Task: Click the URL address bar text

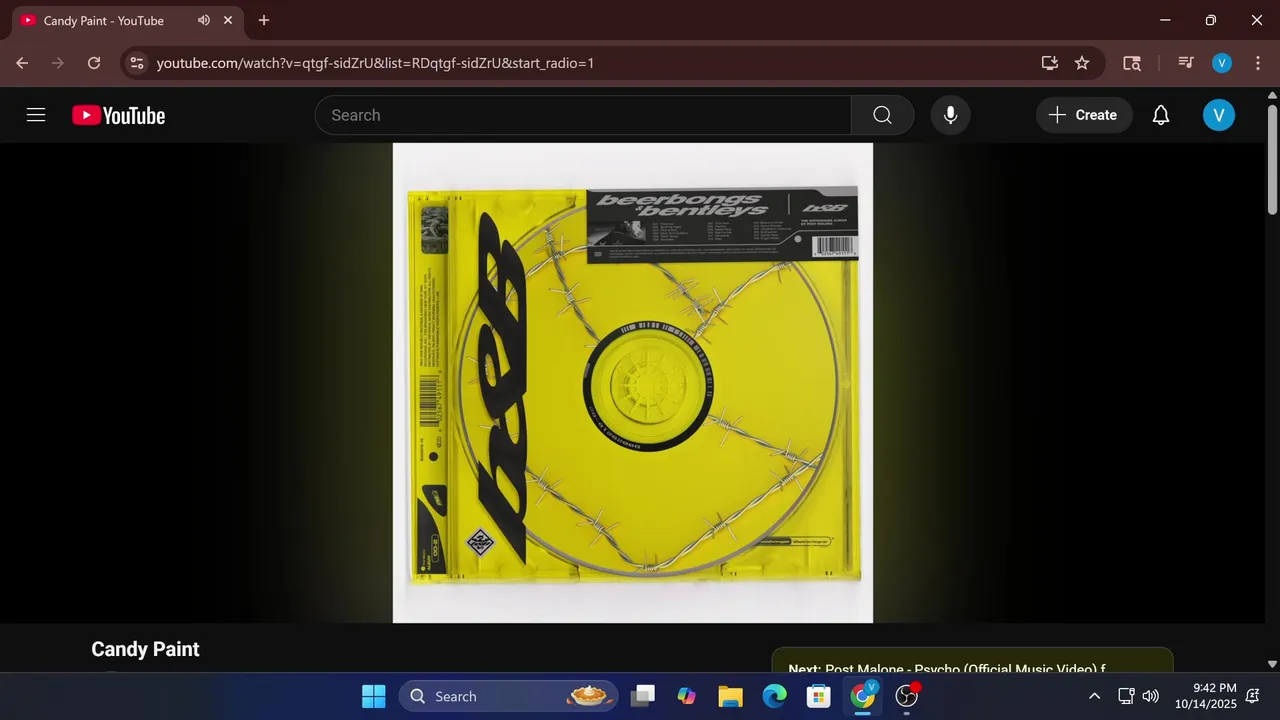Action: pyautogui.click(x=375, y=63)
